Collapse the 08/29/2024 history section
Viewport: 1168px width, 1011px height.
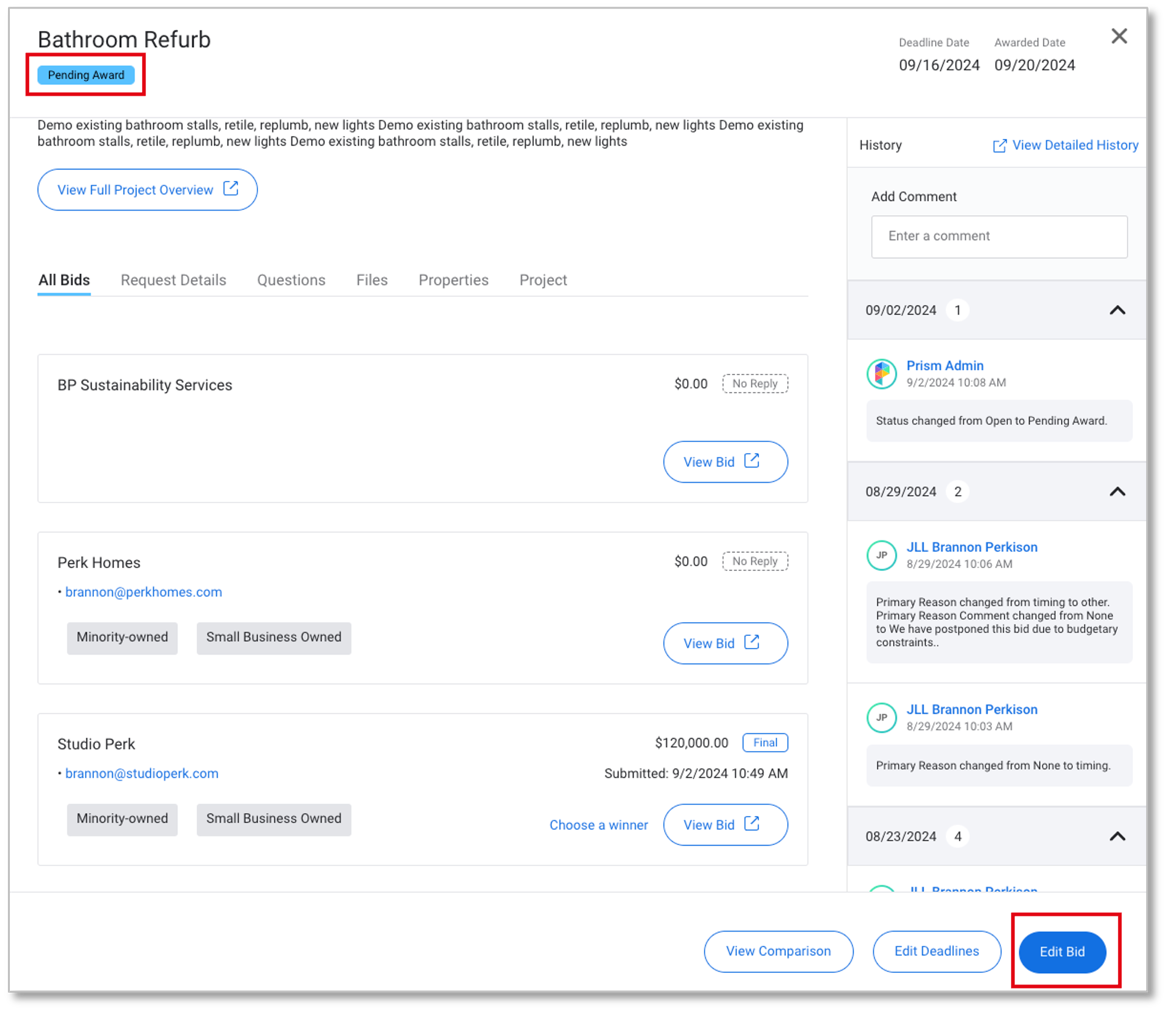pyautogui.click(x=1117, y=492)
